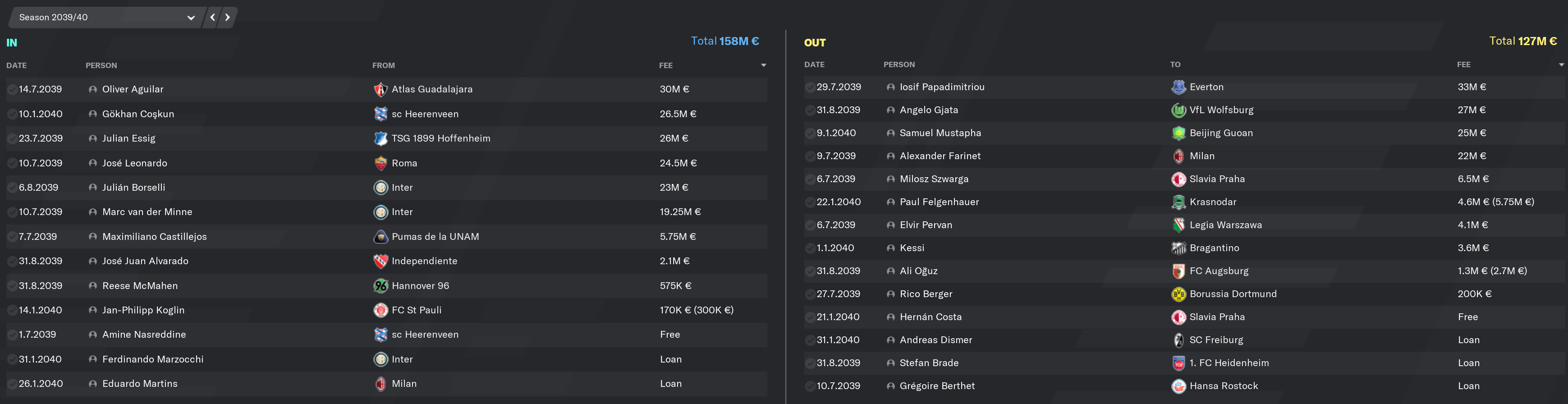Open player Julián Borselli's profile
1568x404 pixels.
click(133, 188)
